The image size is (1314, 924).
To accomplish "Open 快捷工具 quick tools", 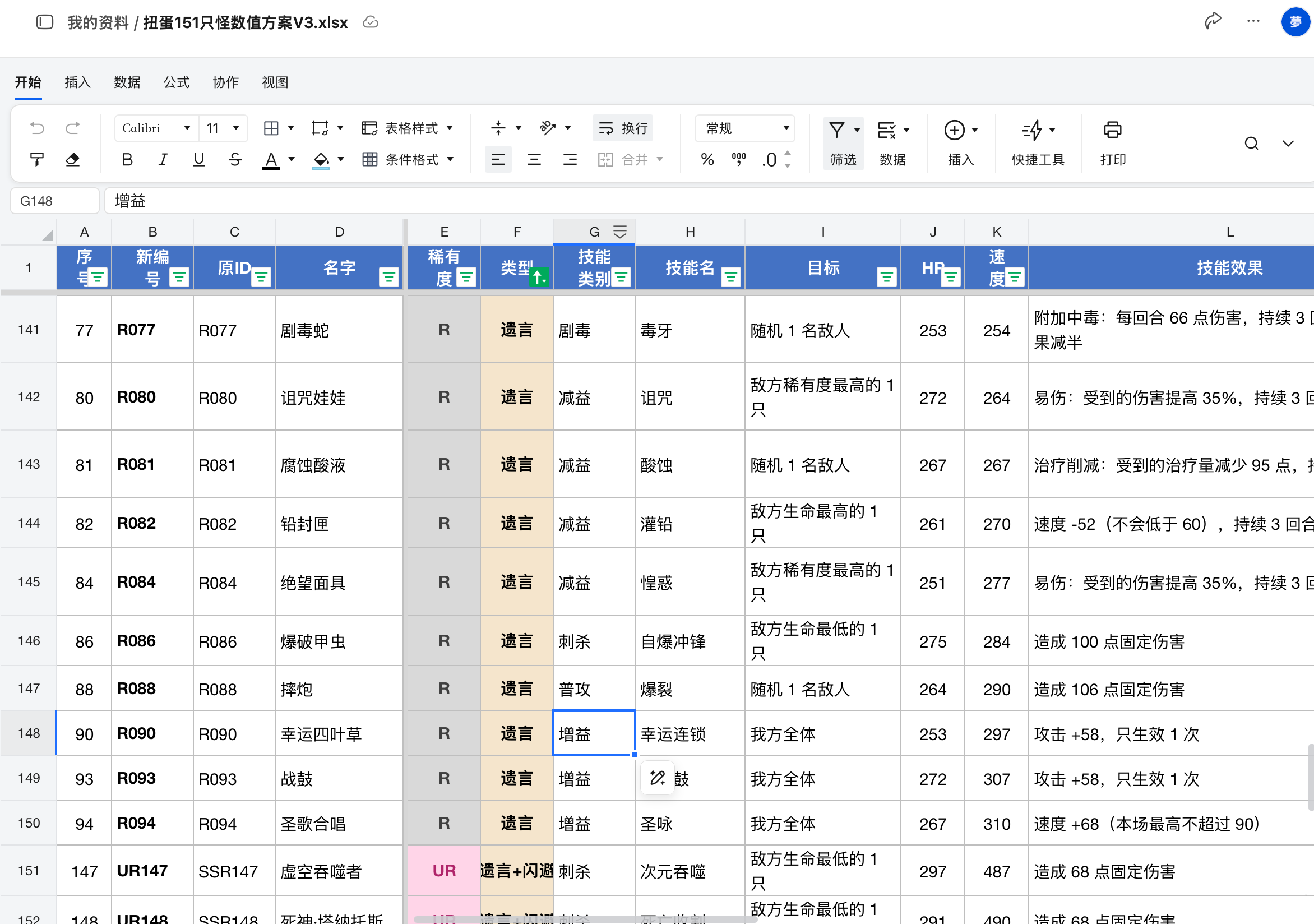I will pyautogui.click(x=1038, y=143).
